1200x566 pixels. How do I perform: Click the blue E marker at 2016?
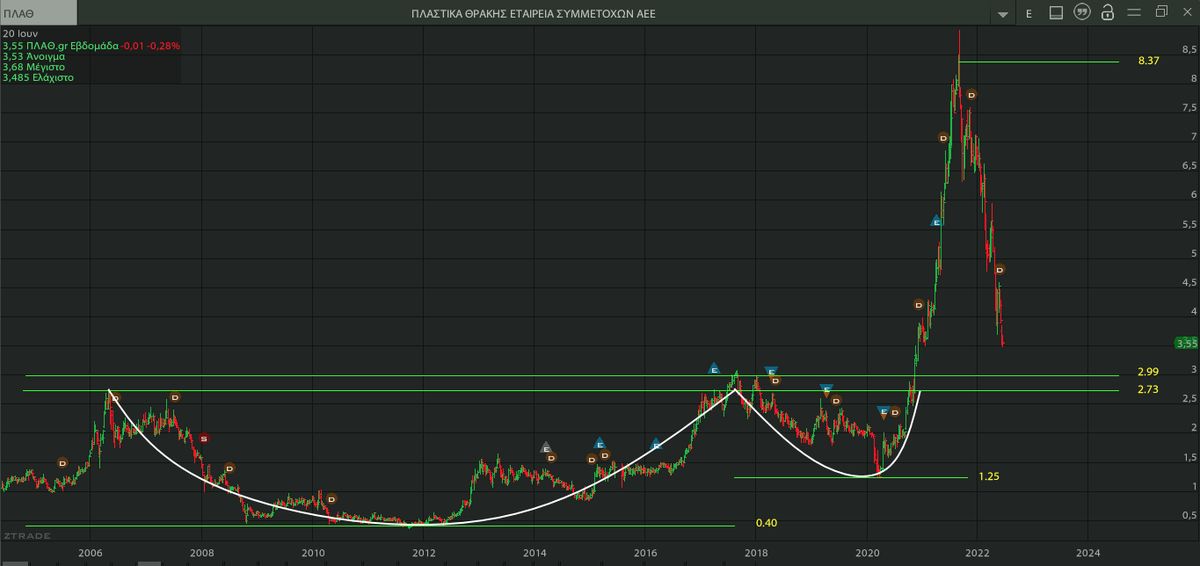(657, 445)
